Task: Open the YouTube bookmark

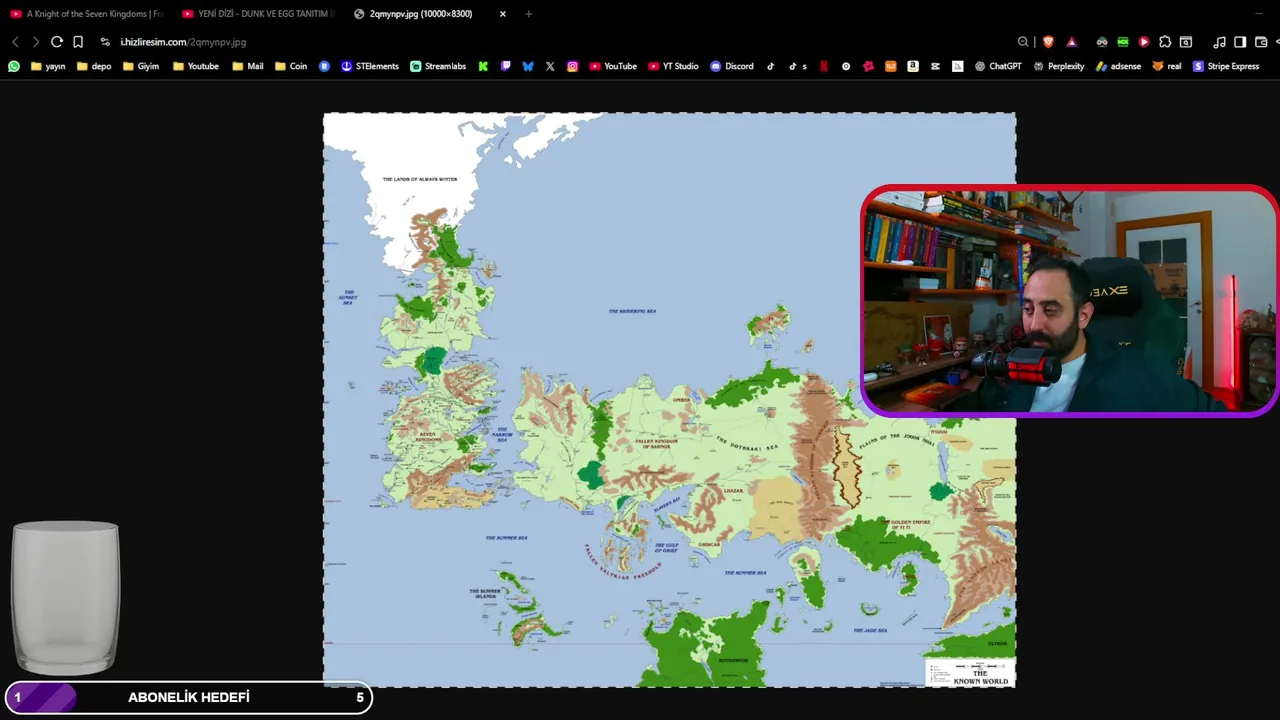Action: point(613,66)
